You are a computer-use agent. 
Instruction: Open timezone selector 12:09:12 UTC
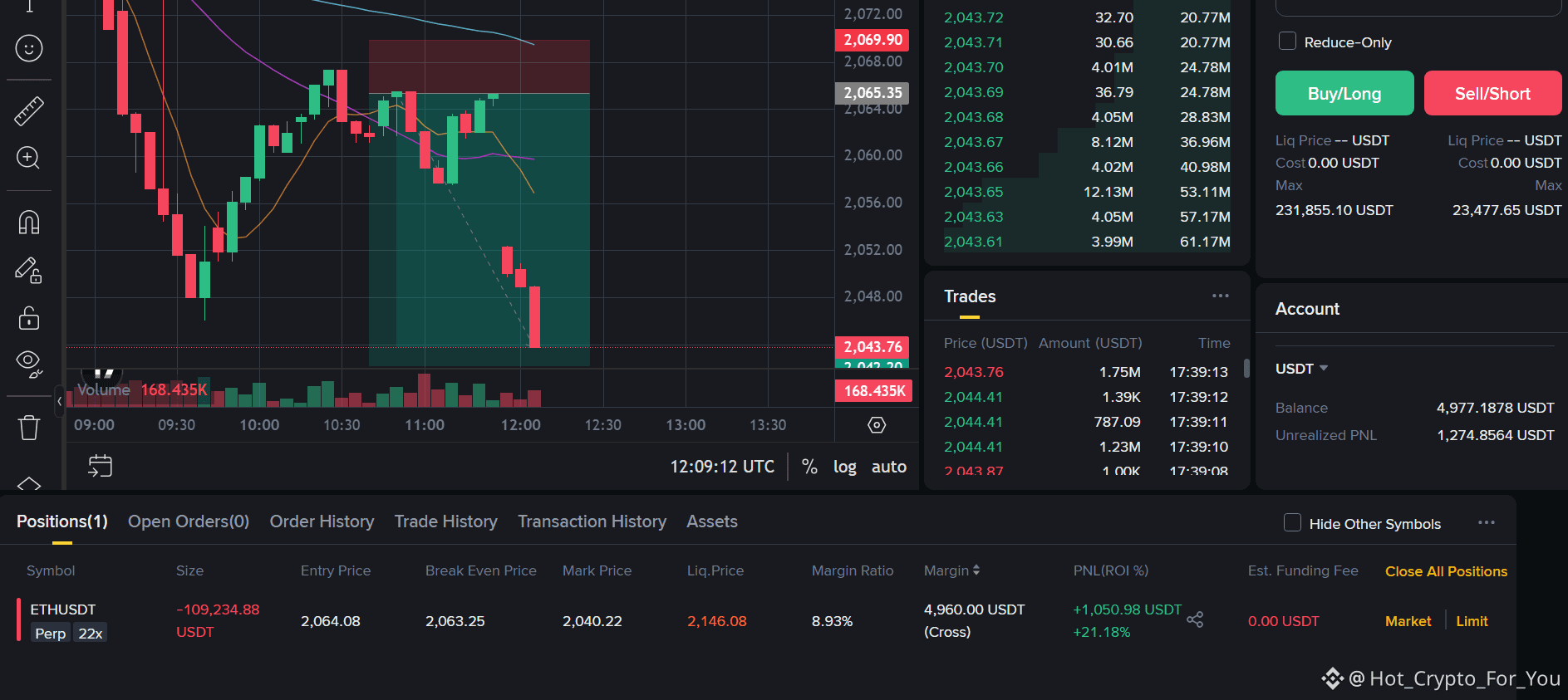[x=722, y=467]
